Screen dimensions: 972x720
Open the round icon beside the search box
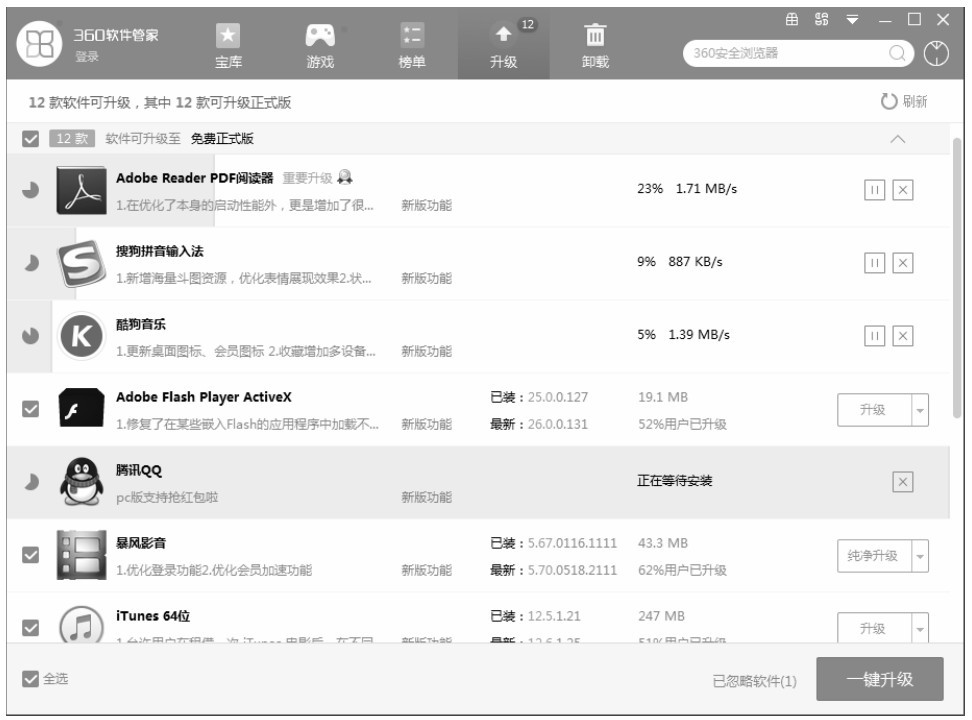click(x=936, y=53)
